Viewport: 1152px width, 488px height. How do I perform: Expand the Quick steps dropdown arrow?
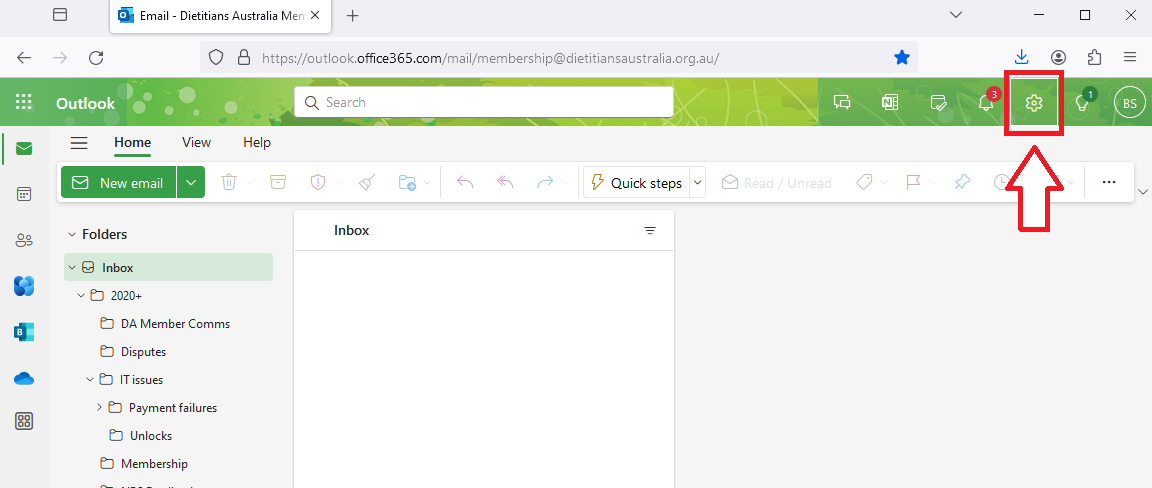[x=698, y=183]
